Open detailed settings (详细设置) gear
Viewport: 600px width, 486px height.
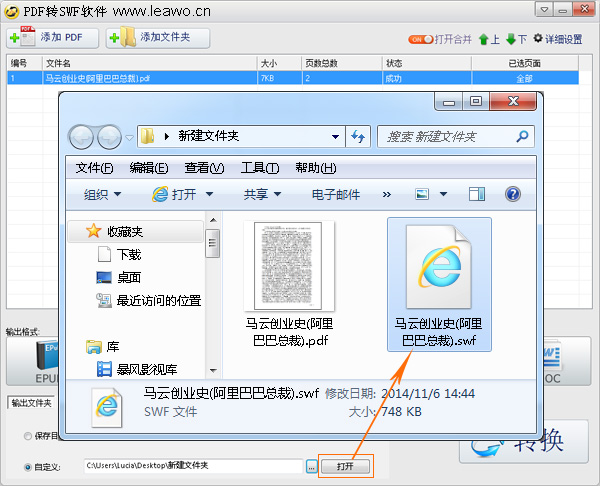pyautogui.click(x=558, y=39)
